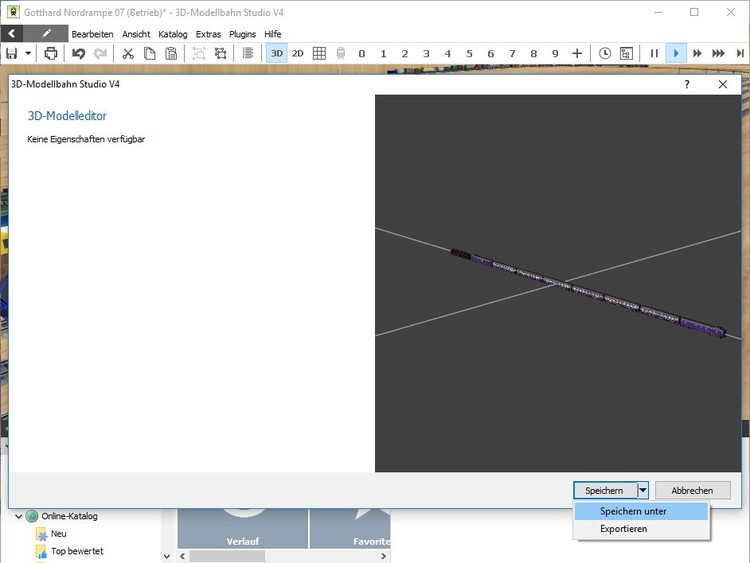This screenshot has width=750, height=563.
Task: Click the Speichern button
Action: coord(605,490)
